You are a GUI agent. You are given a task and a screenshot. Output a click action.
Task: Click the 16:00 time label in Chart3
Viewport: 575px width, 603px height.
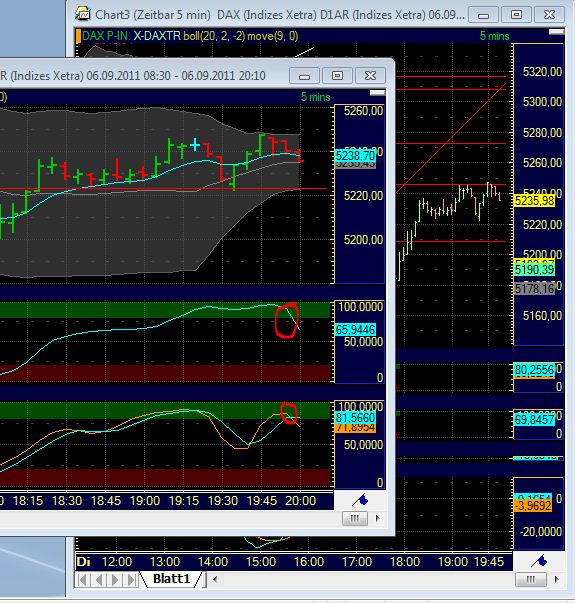[309, 562]
